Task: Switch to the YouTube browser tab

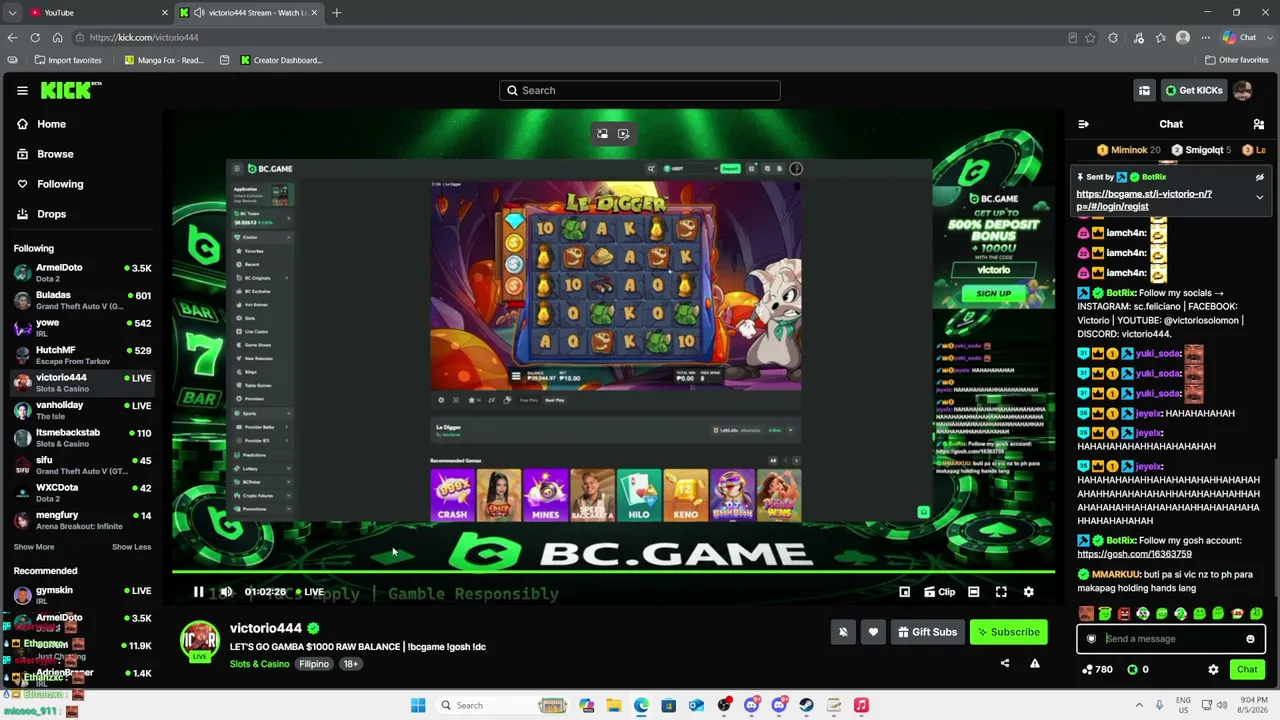Action: [x=96, y=13]
